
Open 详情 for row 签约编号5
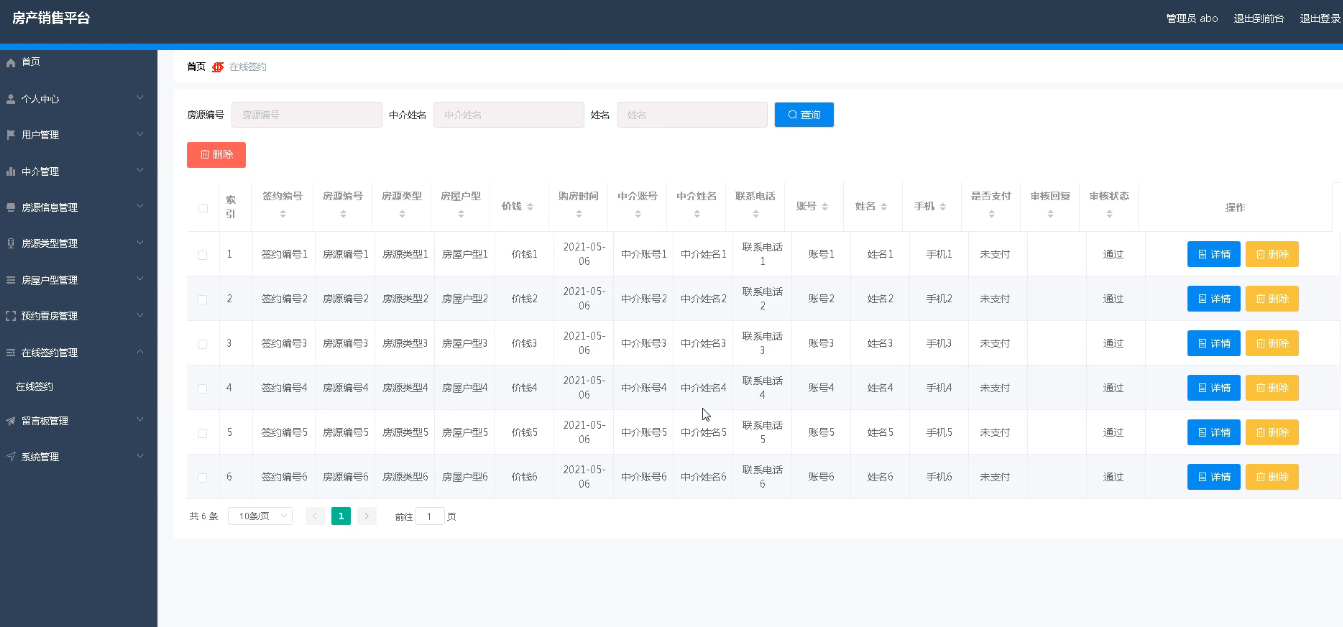(1214, 433)
